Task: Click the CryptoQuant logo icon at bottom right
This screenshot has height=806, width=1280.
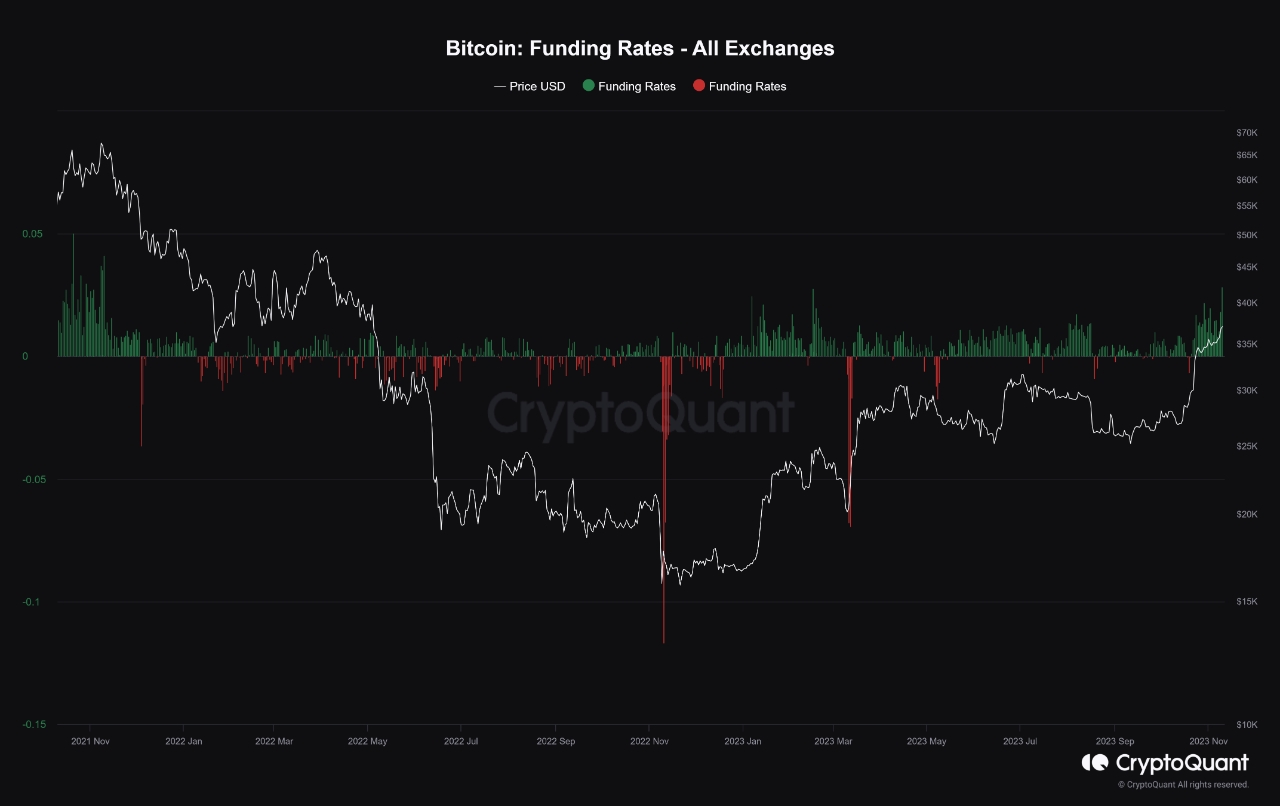Action: (1095, 763)
